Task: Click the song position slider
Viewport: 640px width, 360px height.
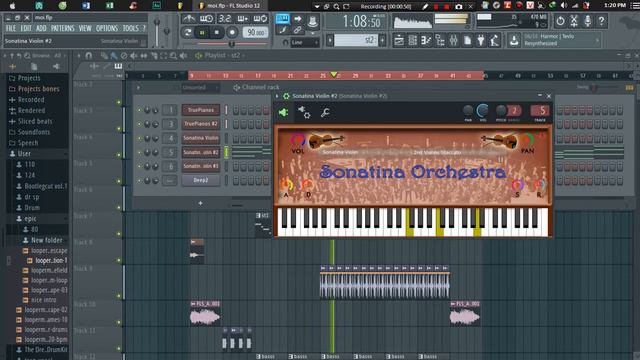Action: (231, 43)
